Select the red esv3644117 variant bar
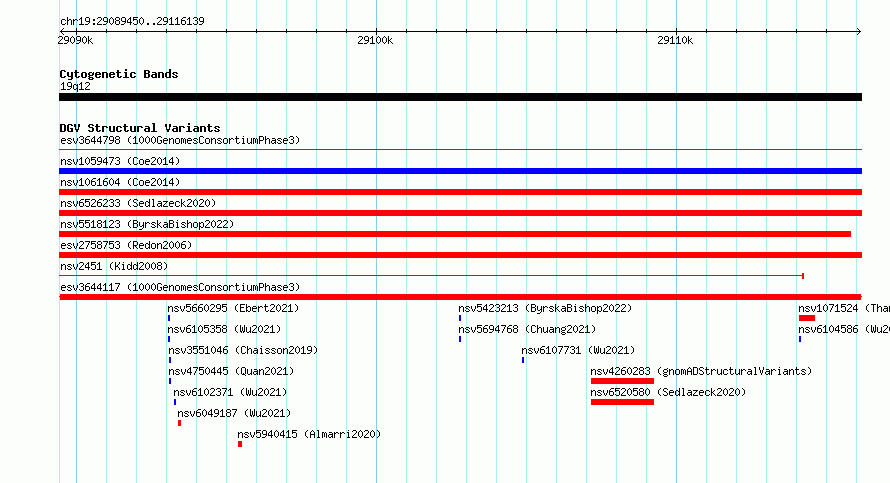This screenshot has width=890, height=483. coord(460,297)
